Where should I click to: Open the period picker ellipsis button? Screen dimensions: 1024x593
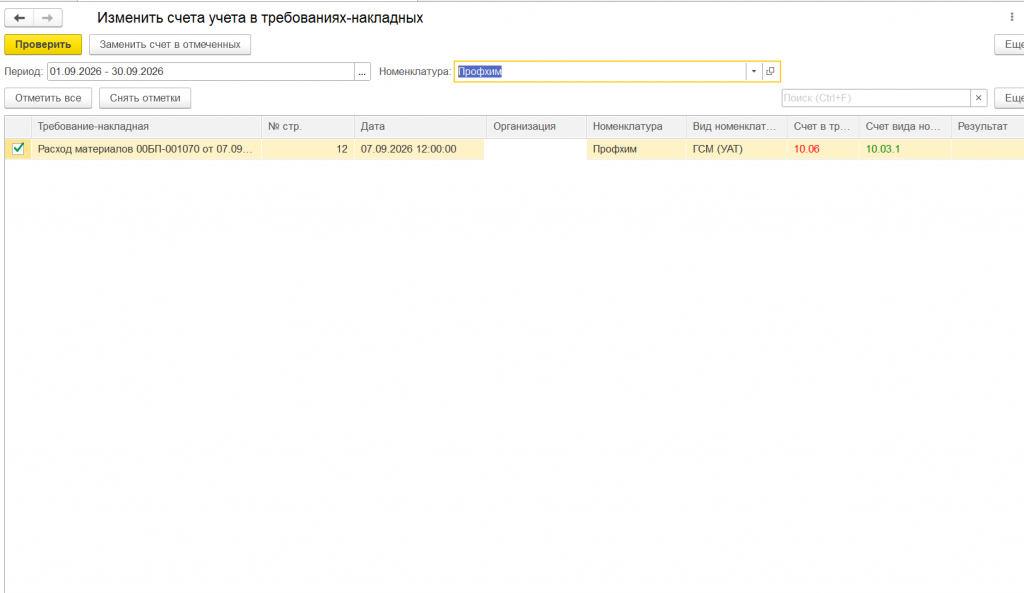(362, 71)
